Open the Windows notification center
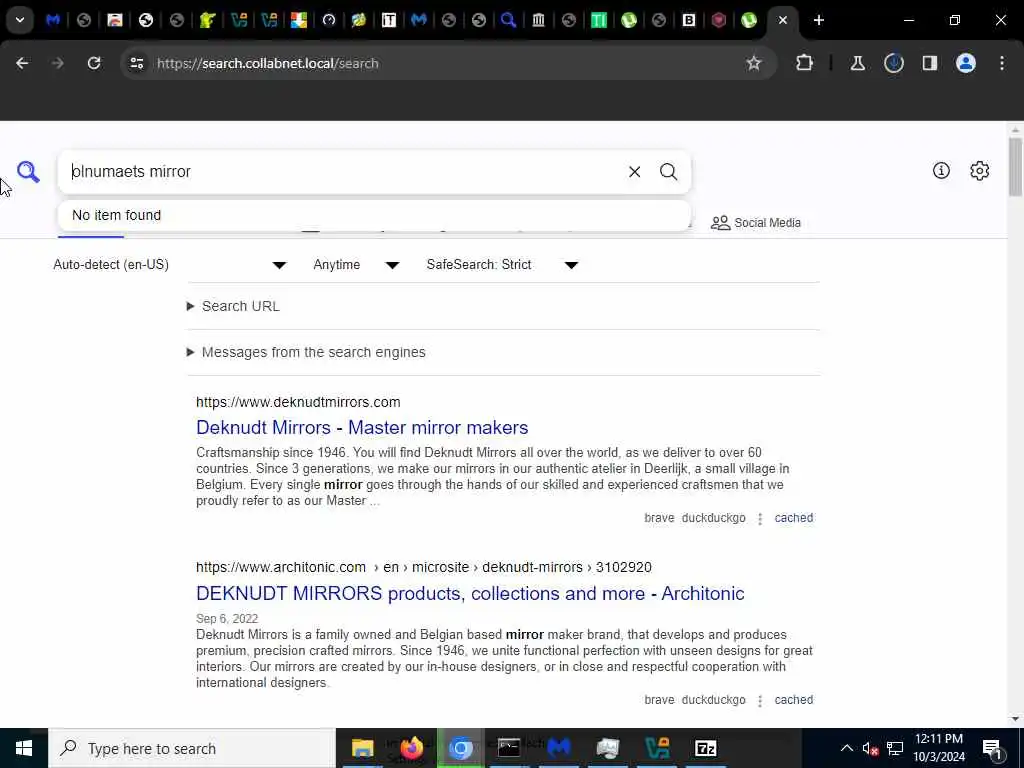 pos(992,748)
